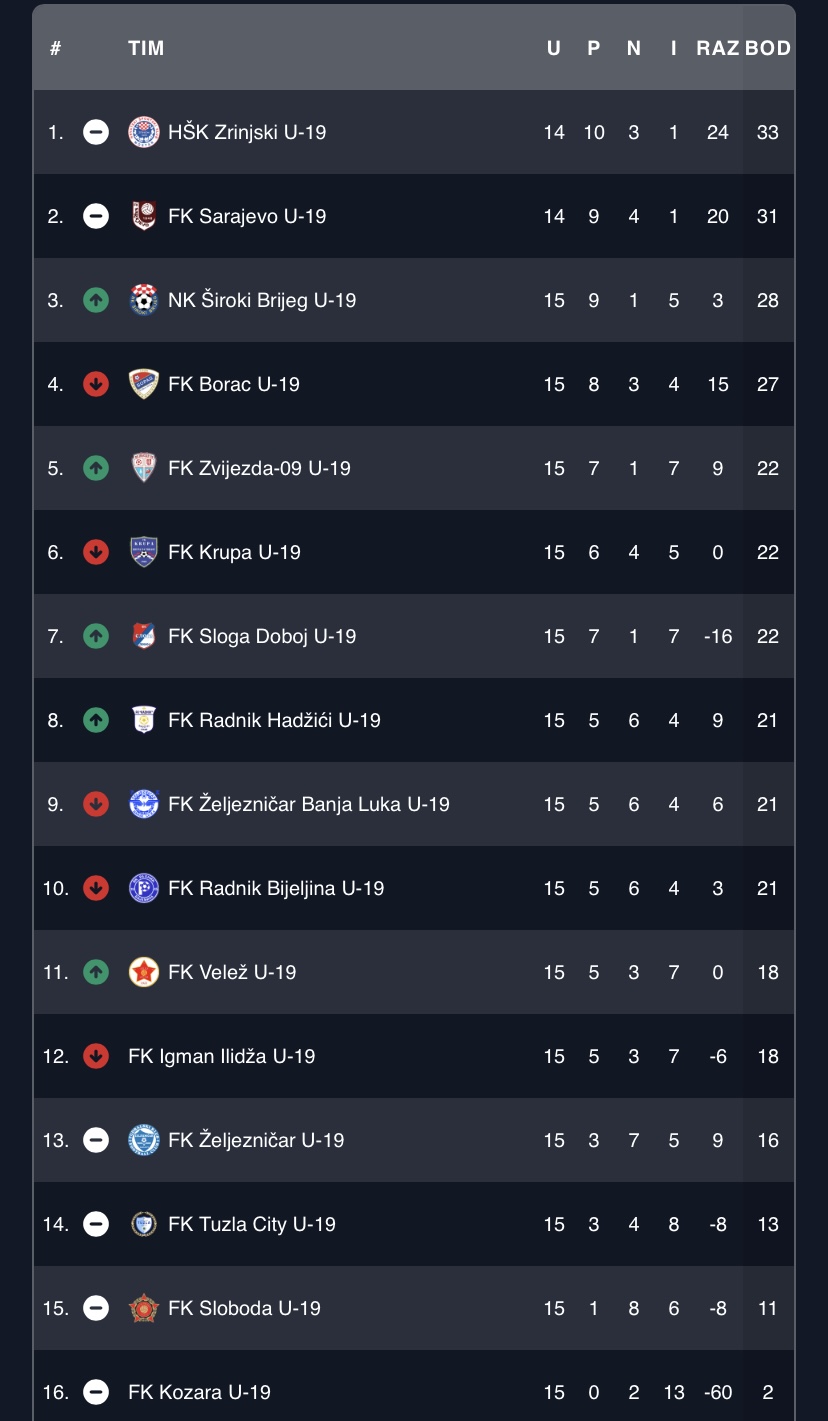Open FK Željezničar Banja Luka U-19 team link
Image resolution: width=828 pixels, height=1421 pixels.
tap(309, 804)
